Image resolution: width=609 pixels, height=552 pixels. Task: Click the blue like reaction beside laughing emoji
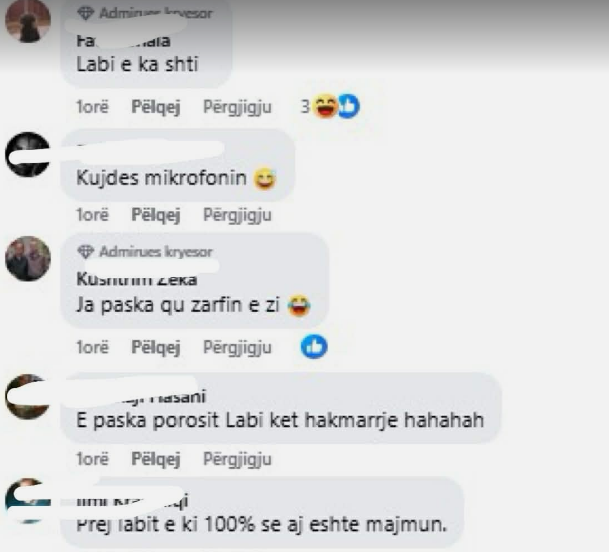point(349,106)
